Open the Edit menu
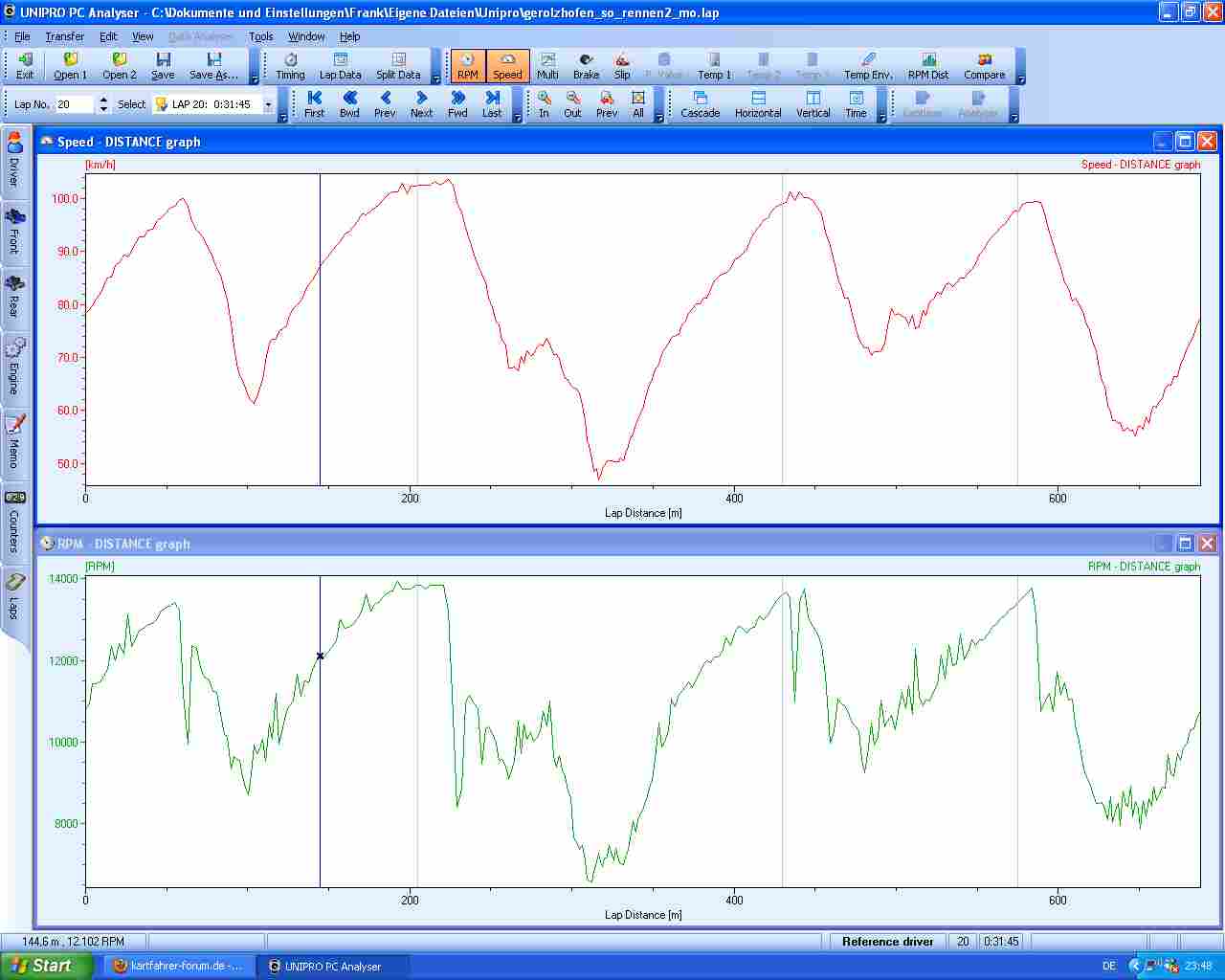Screen dimensions: 1225x980 point(108,36)
